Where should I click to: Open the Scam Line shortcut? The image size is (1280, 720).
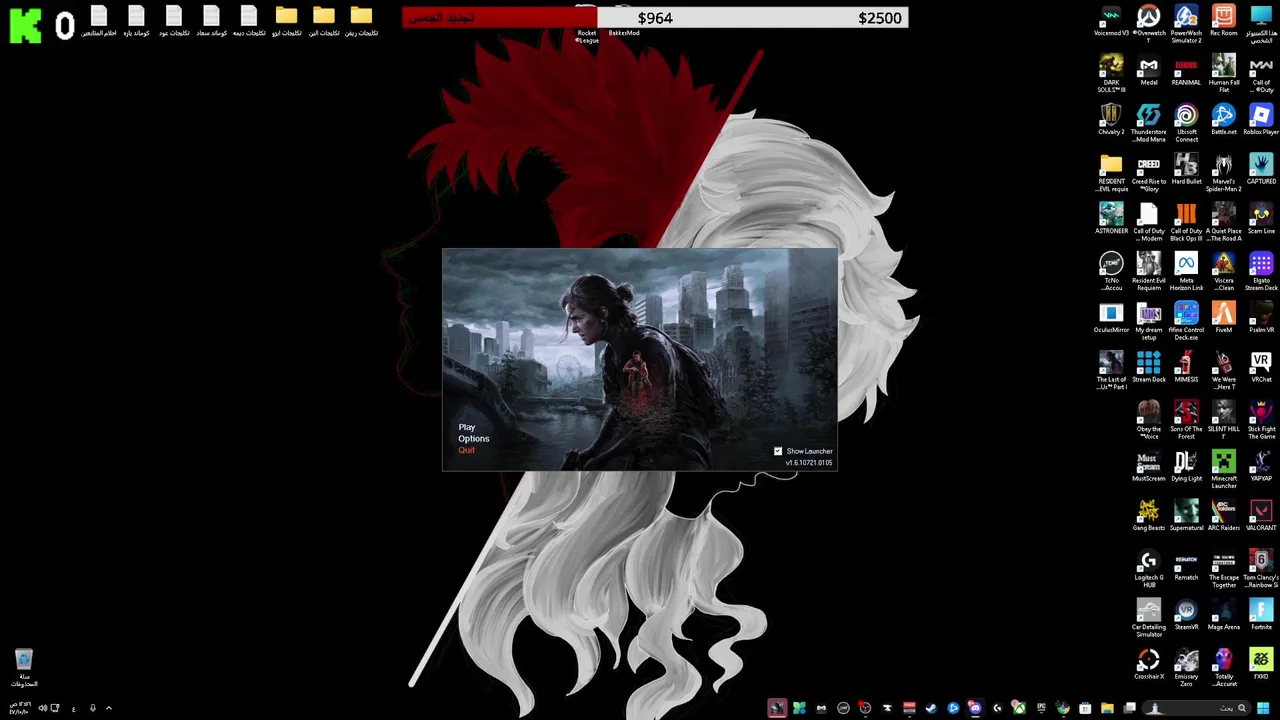[x=1261, y=220]
